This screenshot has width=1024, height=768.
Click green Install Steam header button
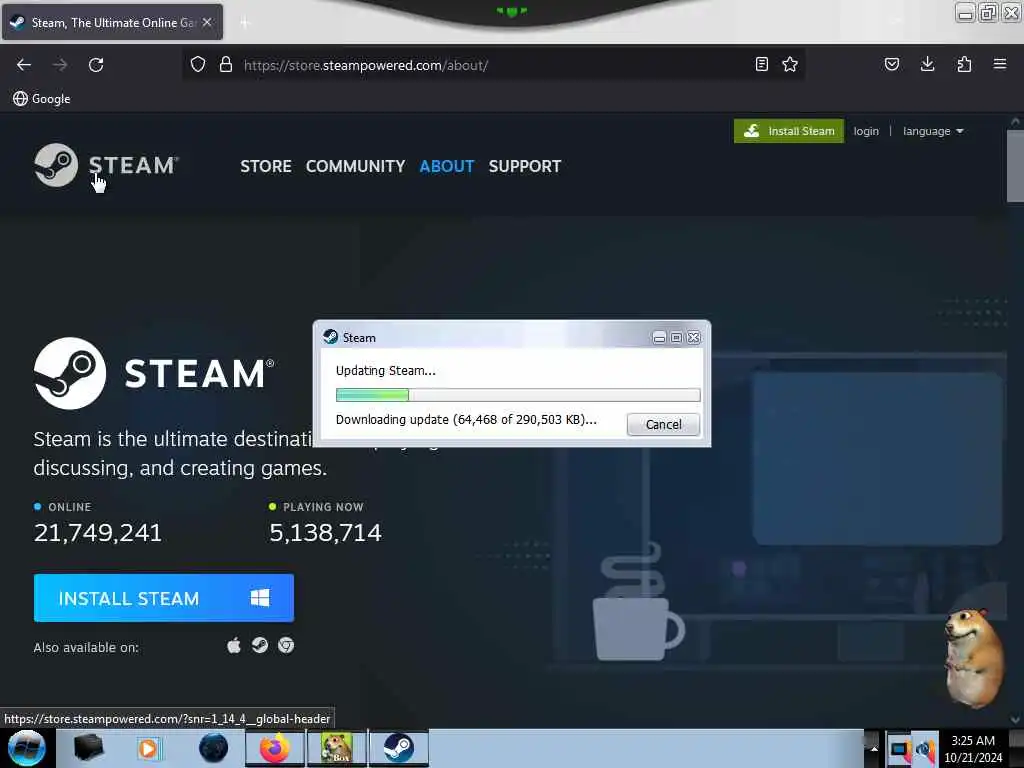pos(789,131)
